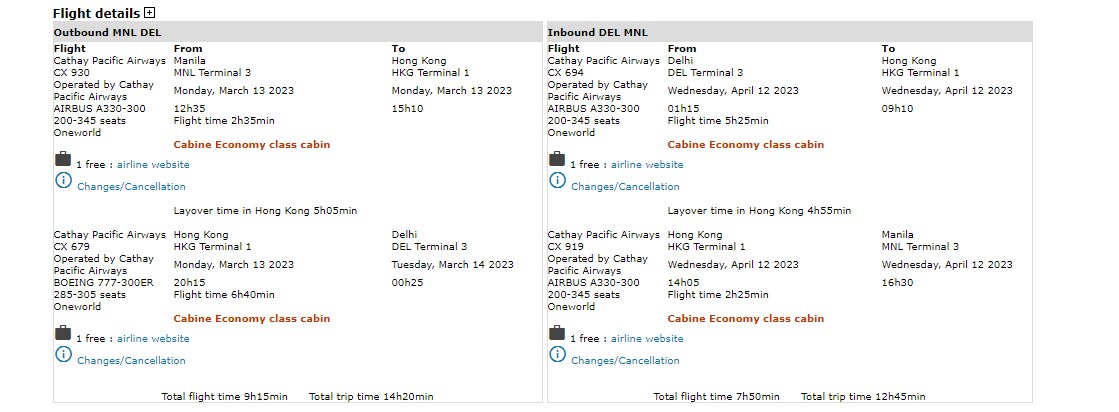The height and width of the screenshot is (412, 1119).
Task: Open airline website link for CX 694
Action: click(x=647, y=165)
